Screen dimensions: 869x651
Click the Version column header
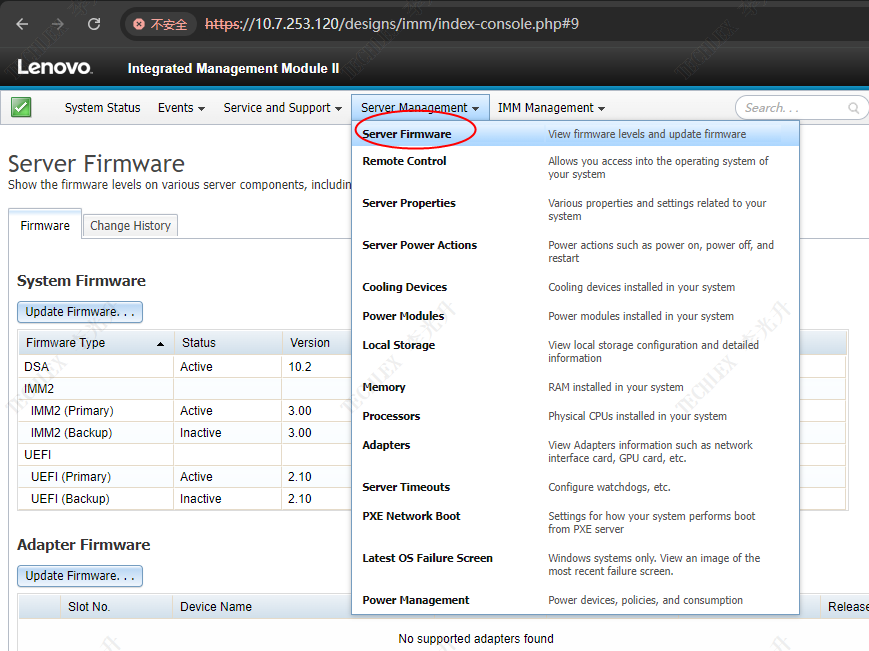pos(317,343)
